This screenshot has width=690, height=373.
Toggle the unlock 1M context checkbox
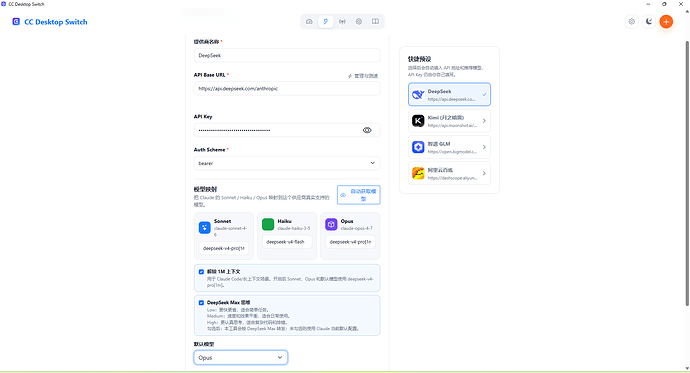click(201, 272)
